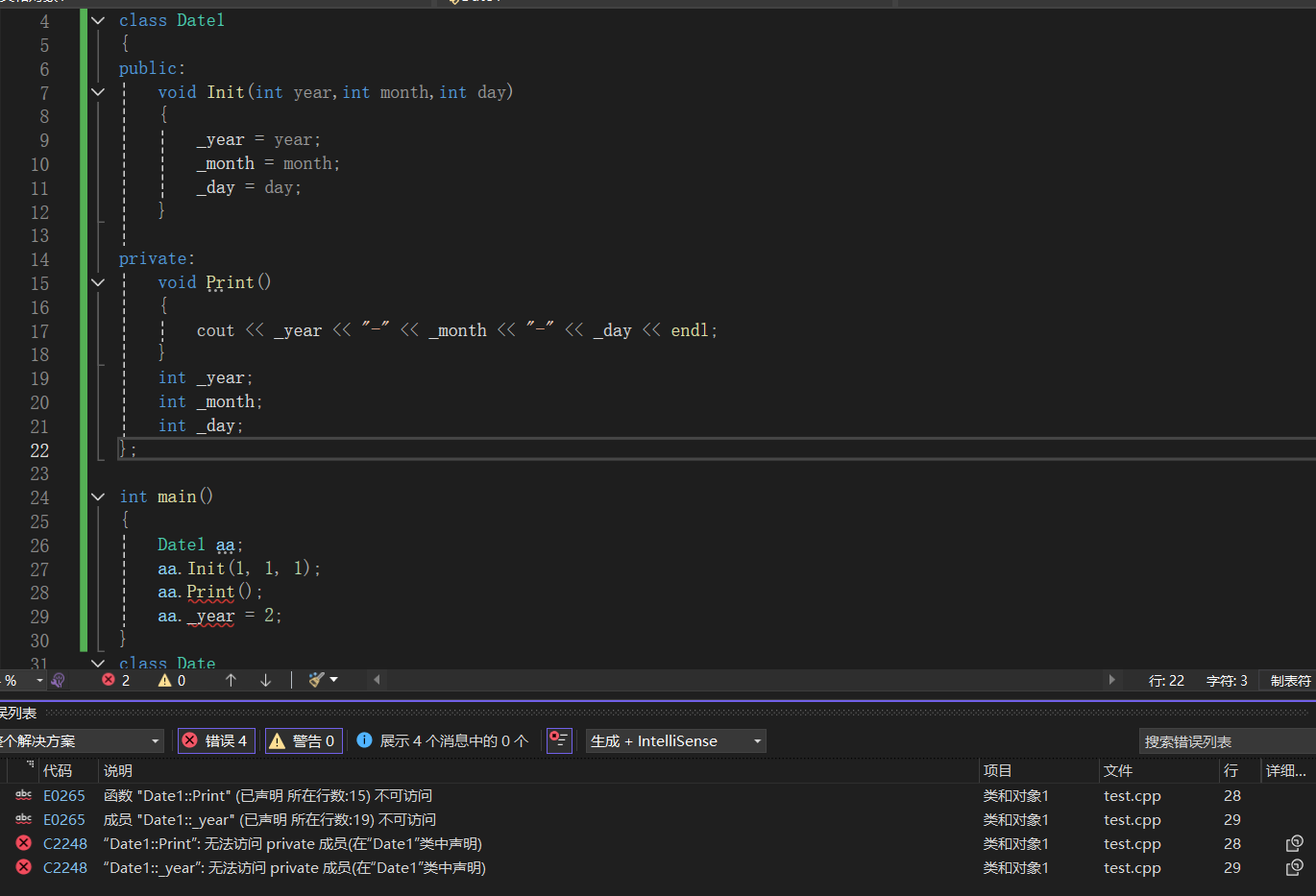Click the warning count icon in editor bar
The width and height of the screenshot is (1316, 896).
pos(165,680)
